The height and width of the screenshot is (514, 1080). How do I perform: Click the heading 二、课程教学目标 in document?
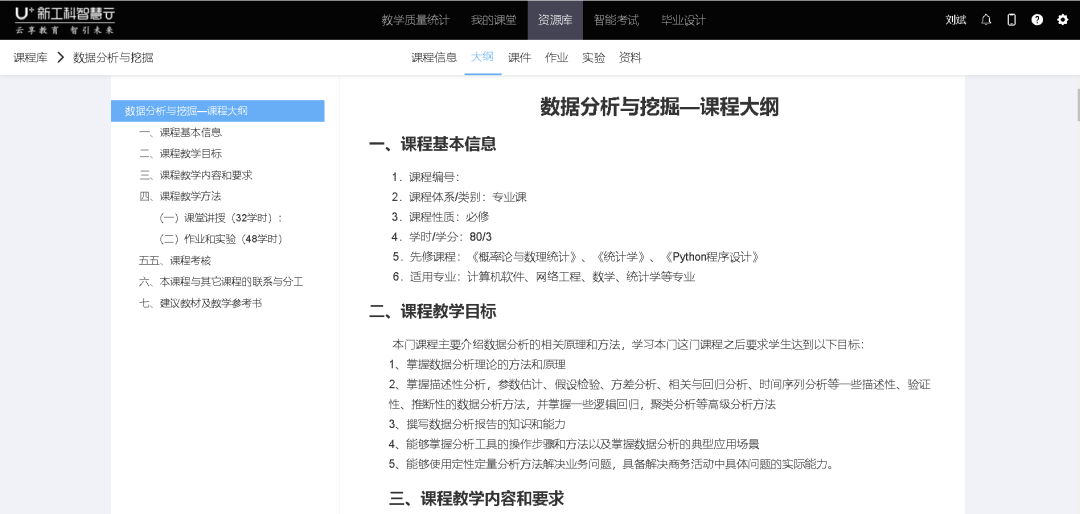(433, 311)
